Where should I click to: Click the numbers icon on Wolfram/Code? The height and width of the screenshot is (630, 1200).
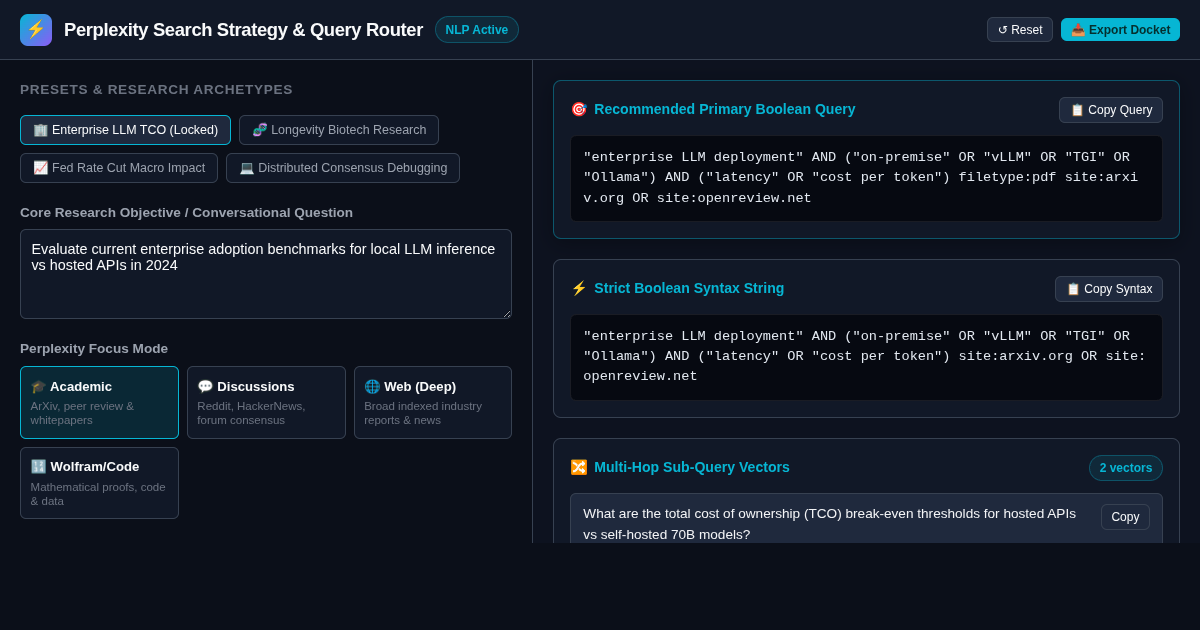[x=38, y=467]
